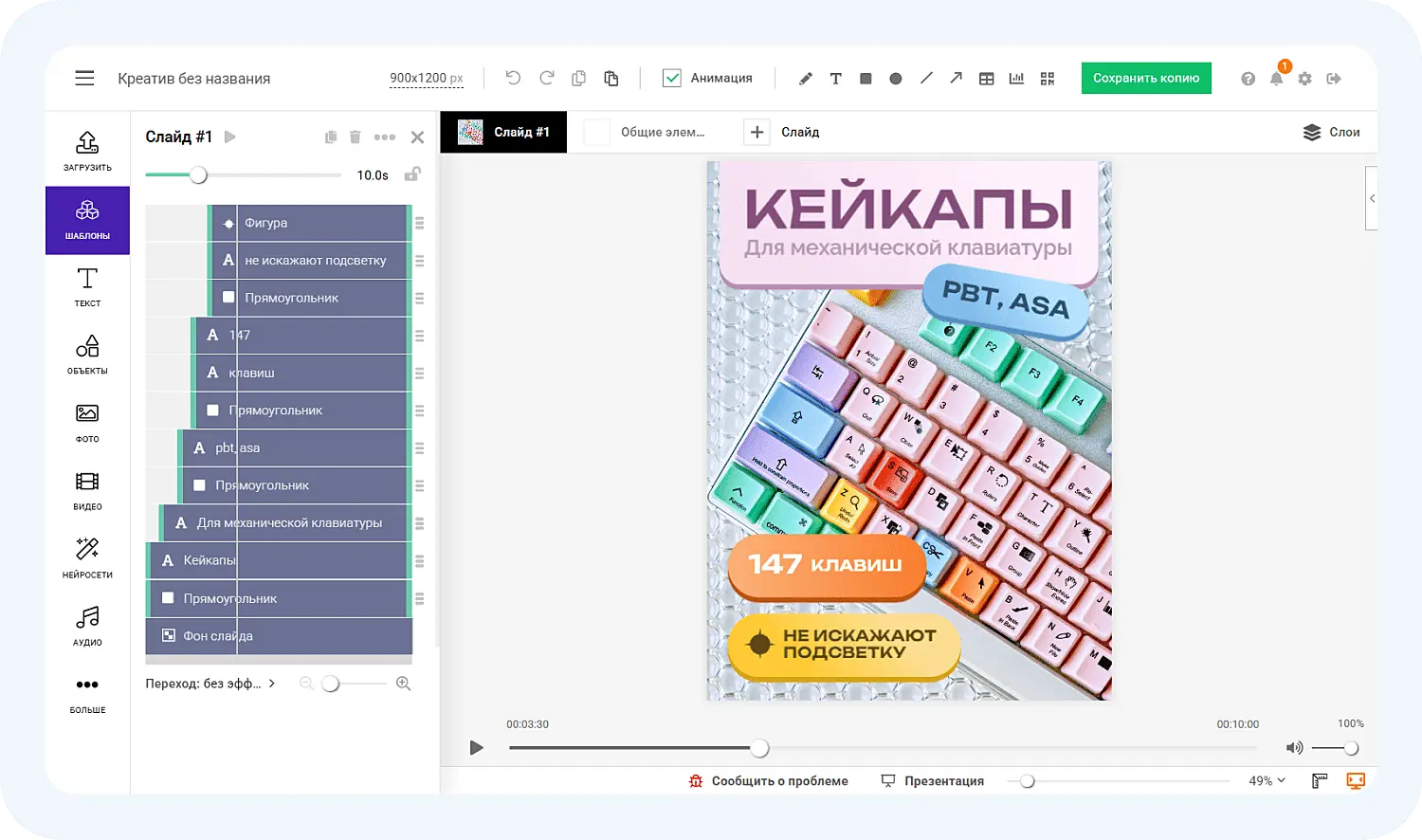The height and width of the screenshot is (840, 1422).
Task: Select the Text tool in the toolbar
Action: [x=835, y=79]
